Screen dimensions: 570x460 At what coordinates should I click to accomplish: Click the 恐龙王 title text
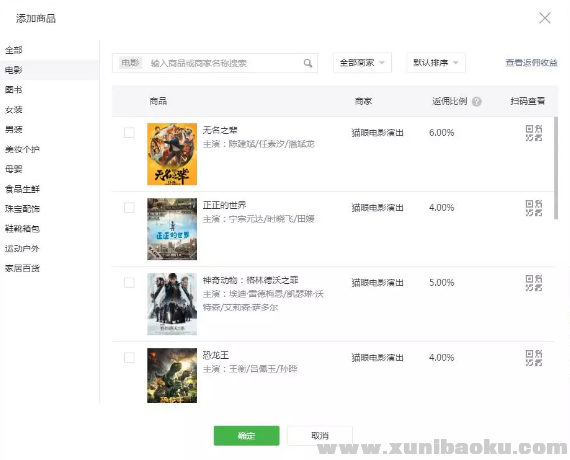[216, 355]
